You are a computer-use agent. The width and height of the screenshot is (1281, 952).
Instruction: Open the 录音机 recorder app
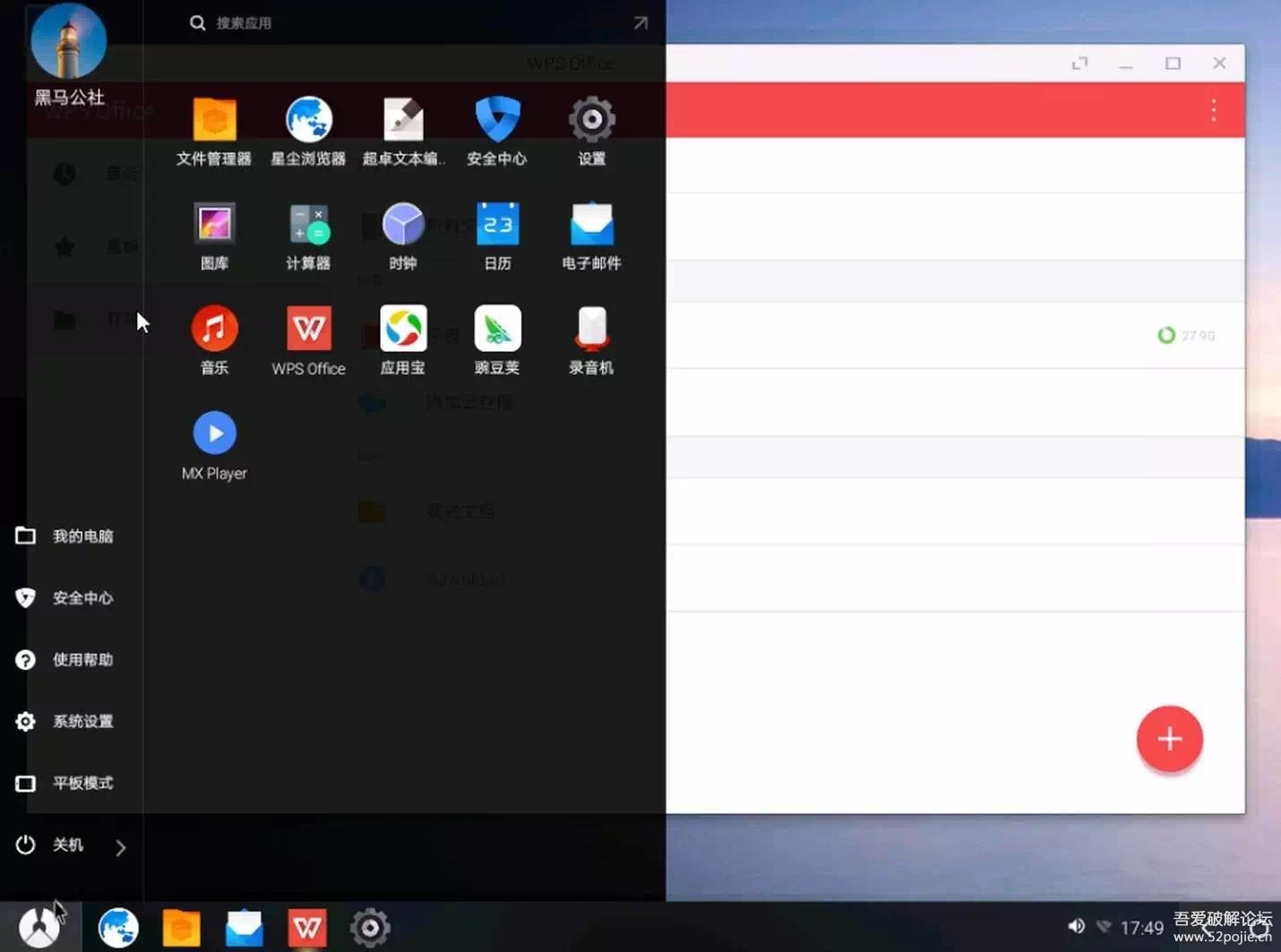coord(592,329)
